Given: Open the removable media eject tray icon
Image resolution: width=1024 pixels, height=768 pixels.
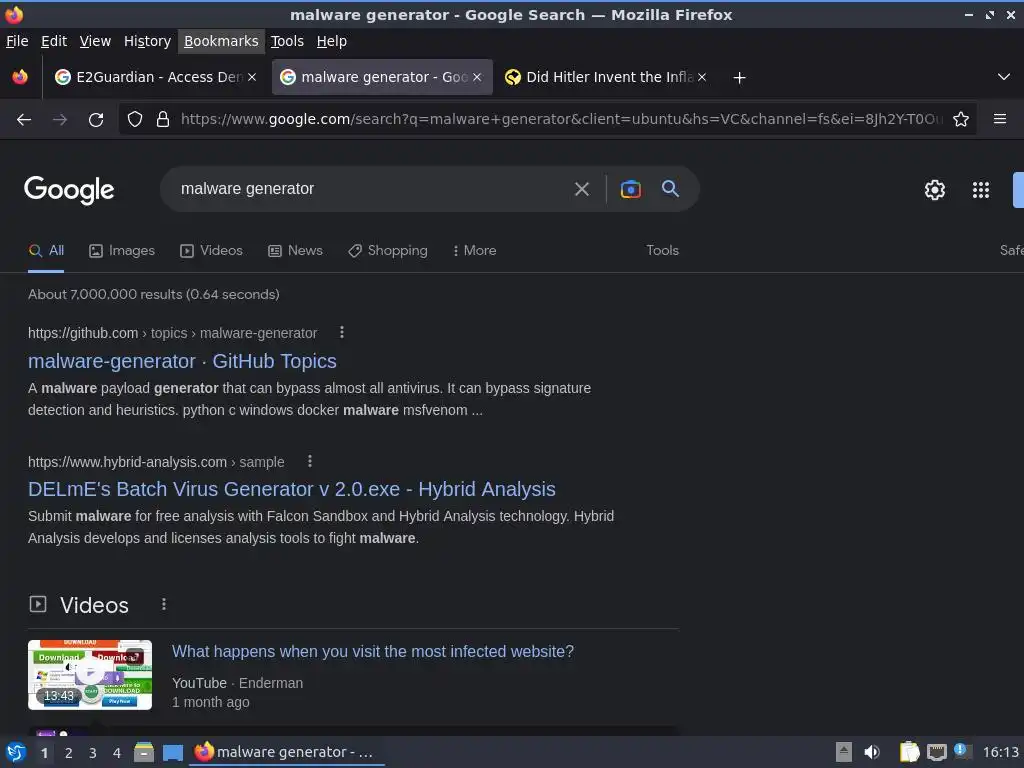Looking at the screenshot, I should [x=844, y=752].
